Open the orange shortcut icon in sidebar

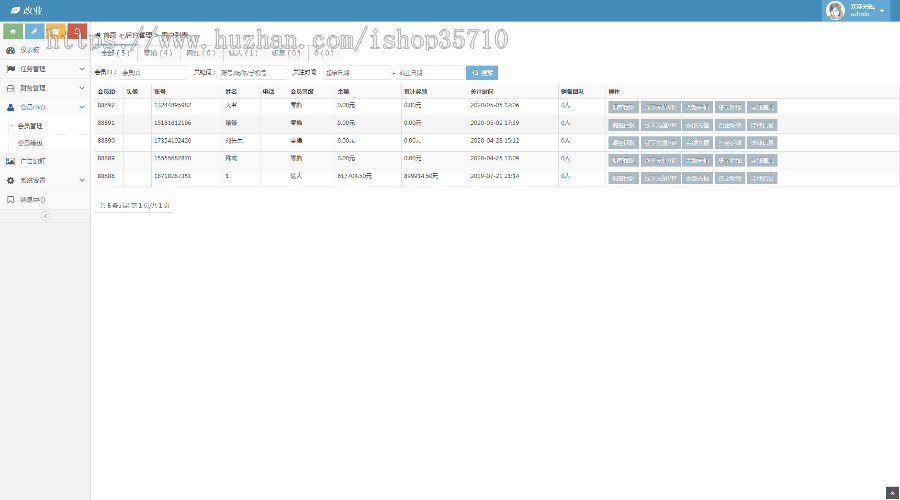click(56, 32)
